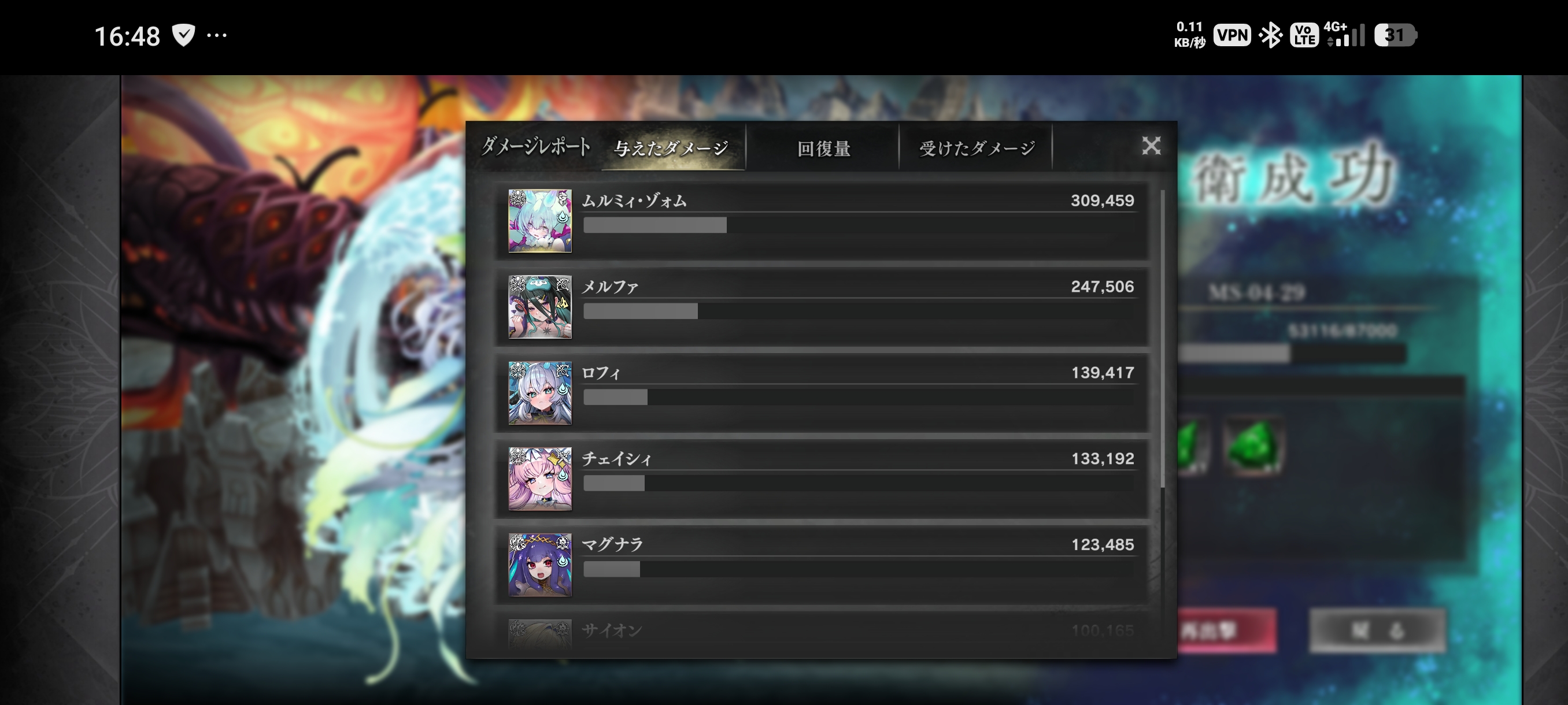Click the green gem reward icon
This screenshot has width=1568, height=705.
(1253, 447)
